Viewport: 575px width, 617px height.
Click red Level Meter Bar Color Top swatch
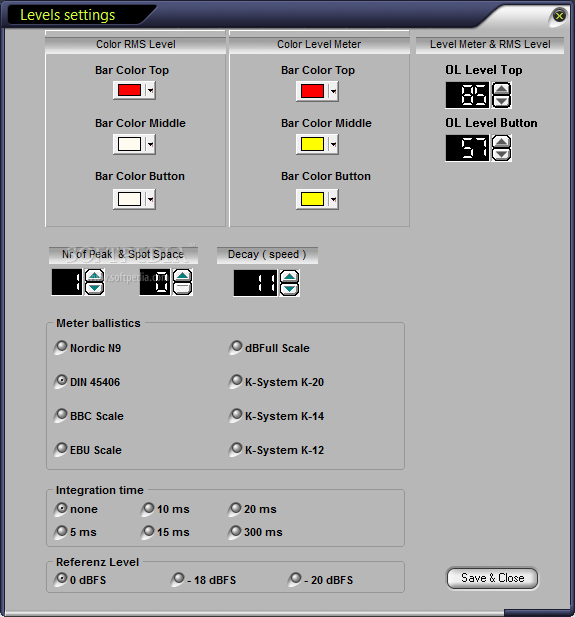click(x=312, y=91)
